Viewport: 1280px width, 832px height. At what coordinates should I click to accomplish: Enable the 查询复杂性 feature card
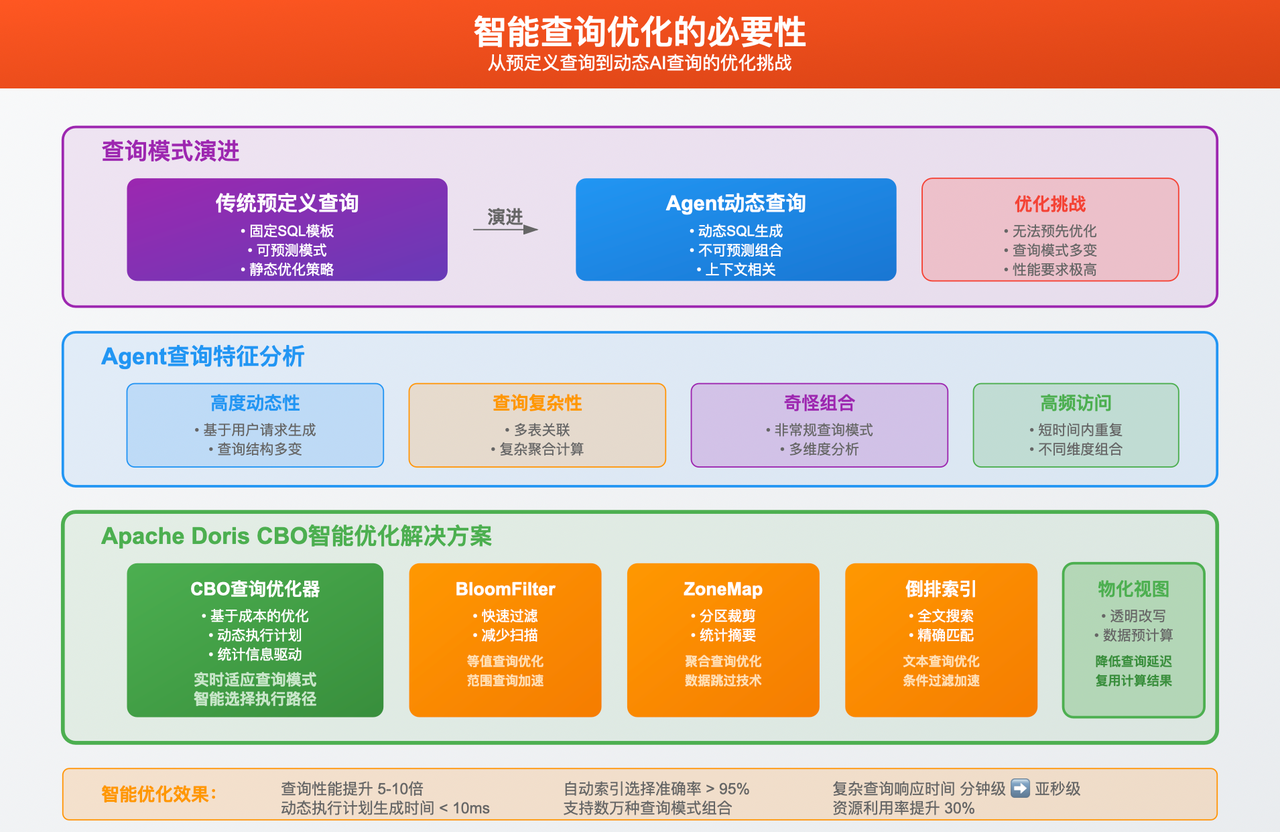pos(537,424)
